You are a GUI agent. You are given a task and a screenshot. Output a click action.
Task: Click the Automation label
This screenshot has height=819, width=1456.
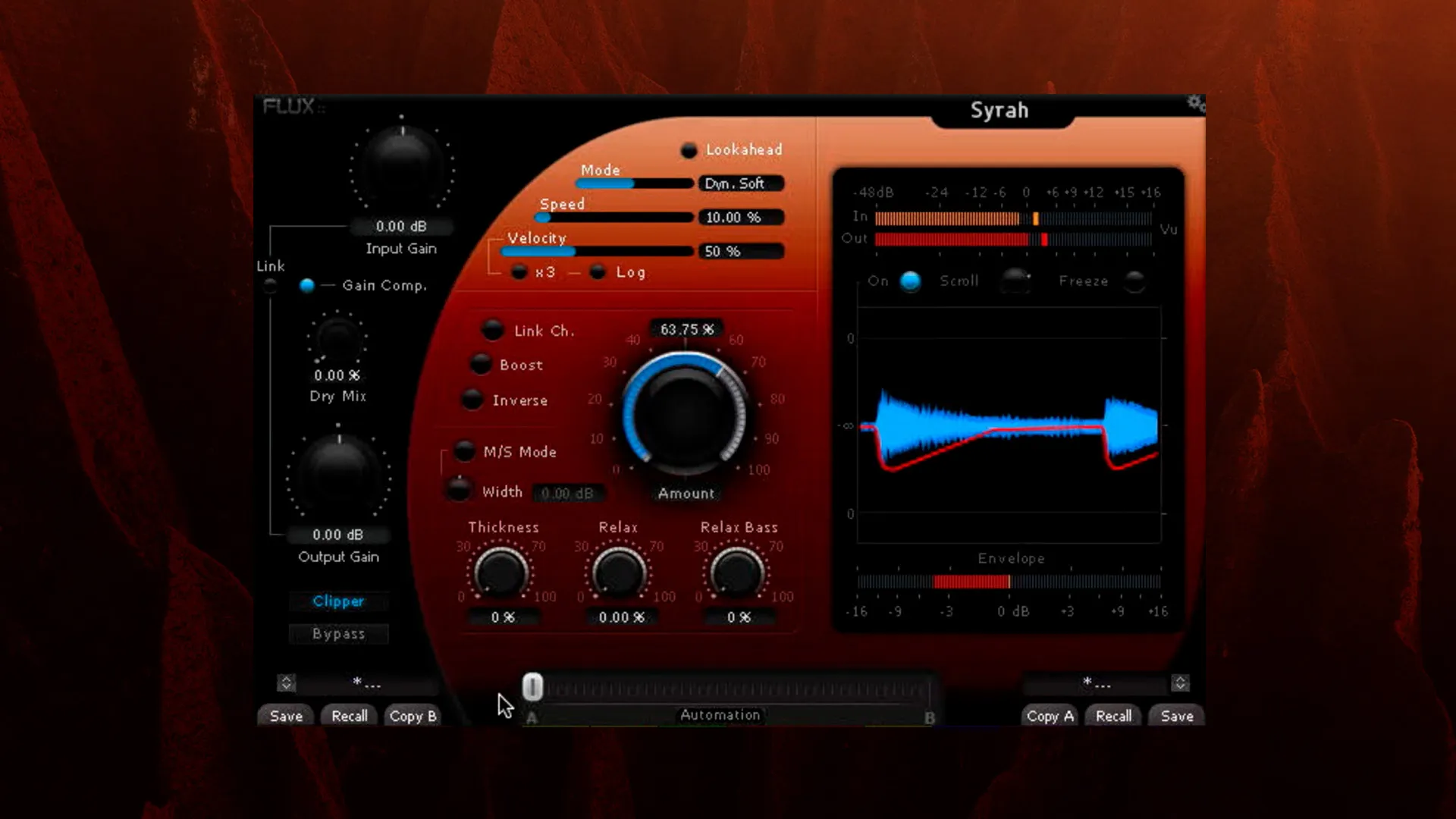(x=720, y=715)
